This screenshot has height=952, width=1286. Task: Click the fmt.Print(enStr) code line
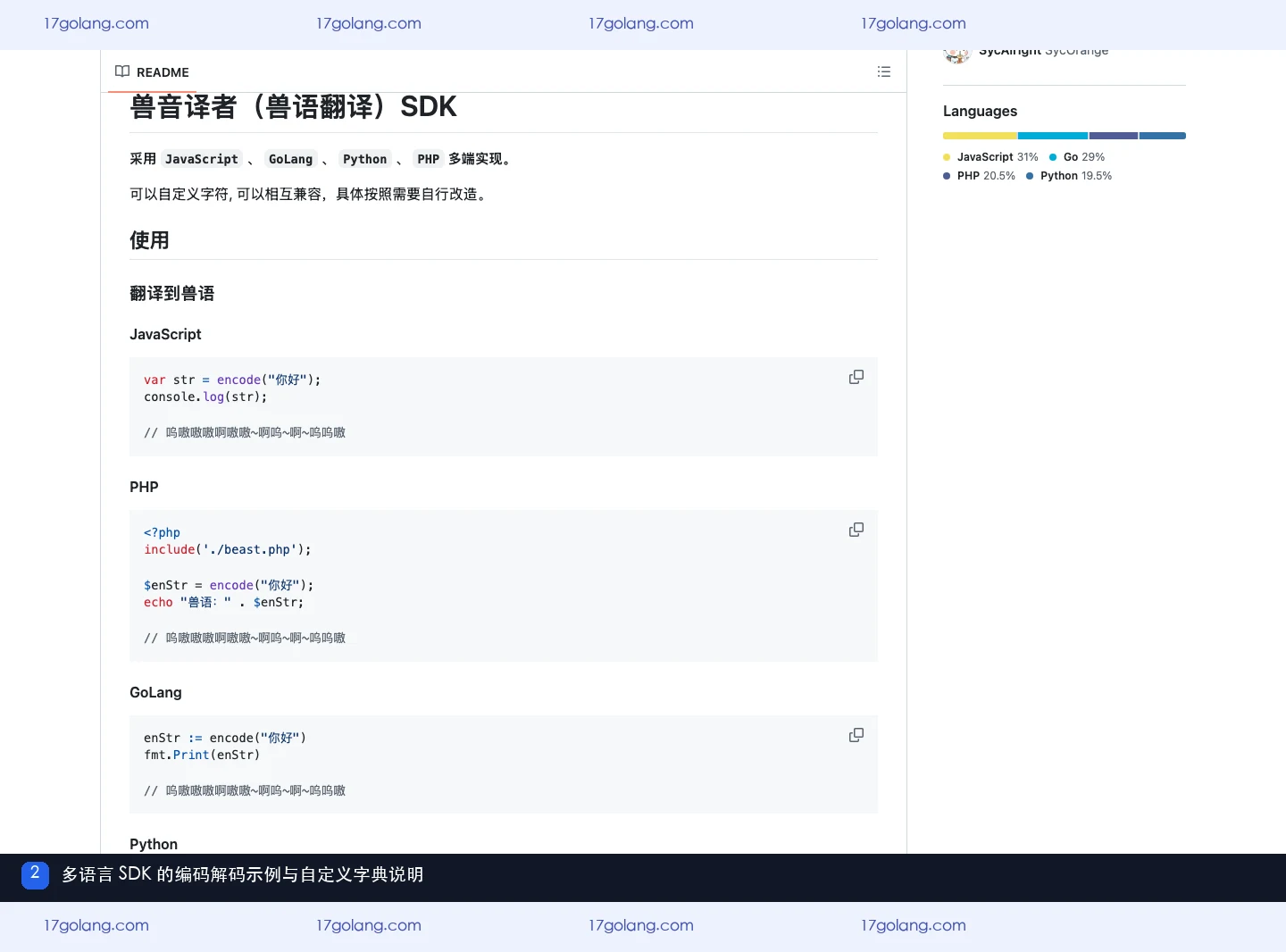coord(202,756)
